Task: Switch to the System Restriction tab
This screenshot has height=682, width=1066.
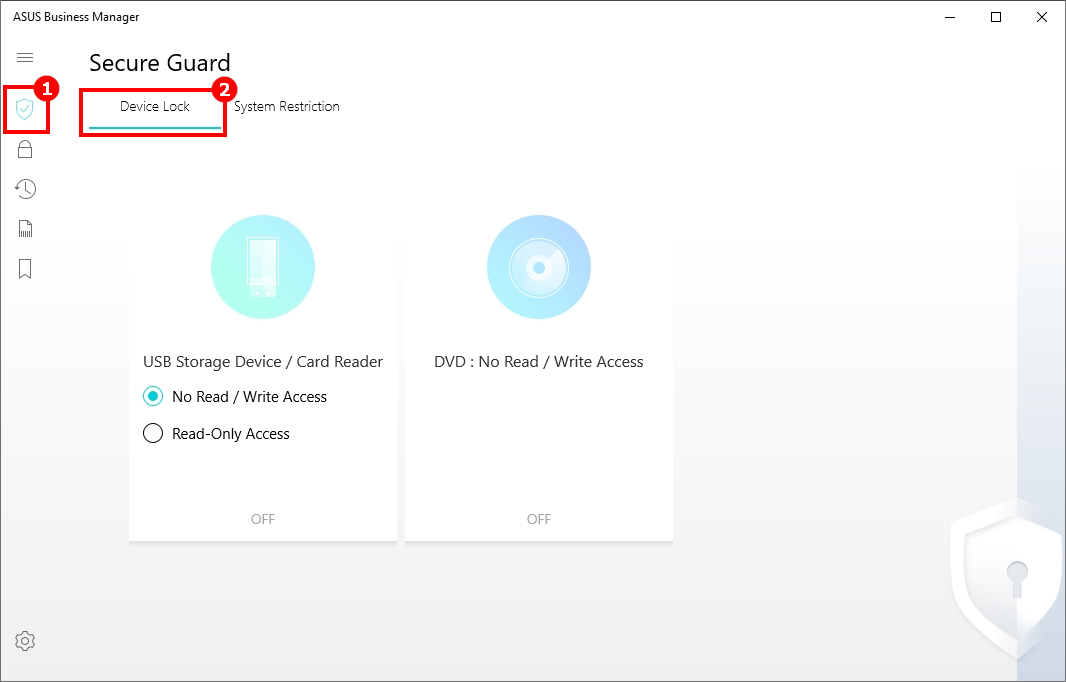Action: (x=287, y=107)
